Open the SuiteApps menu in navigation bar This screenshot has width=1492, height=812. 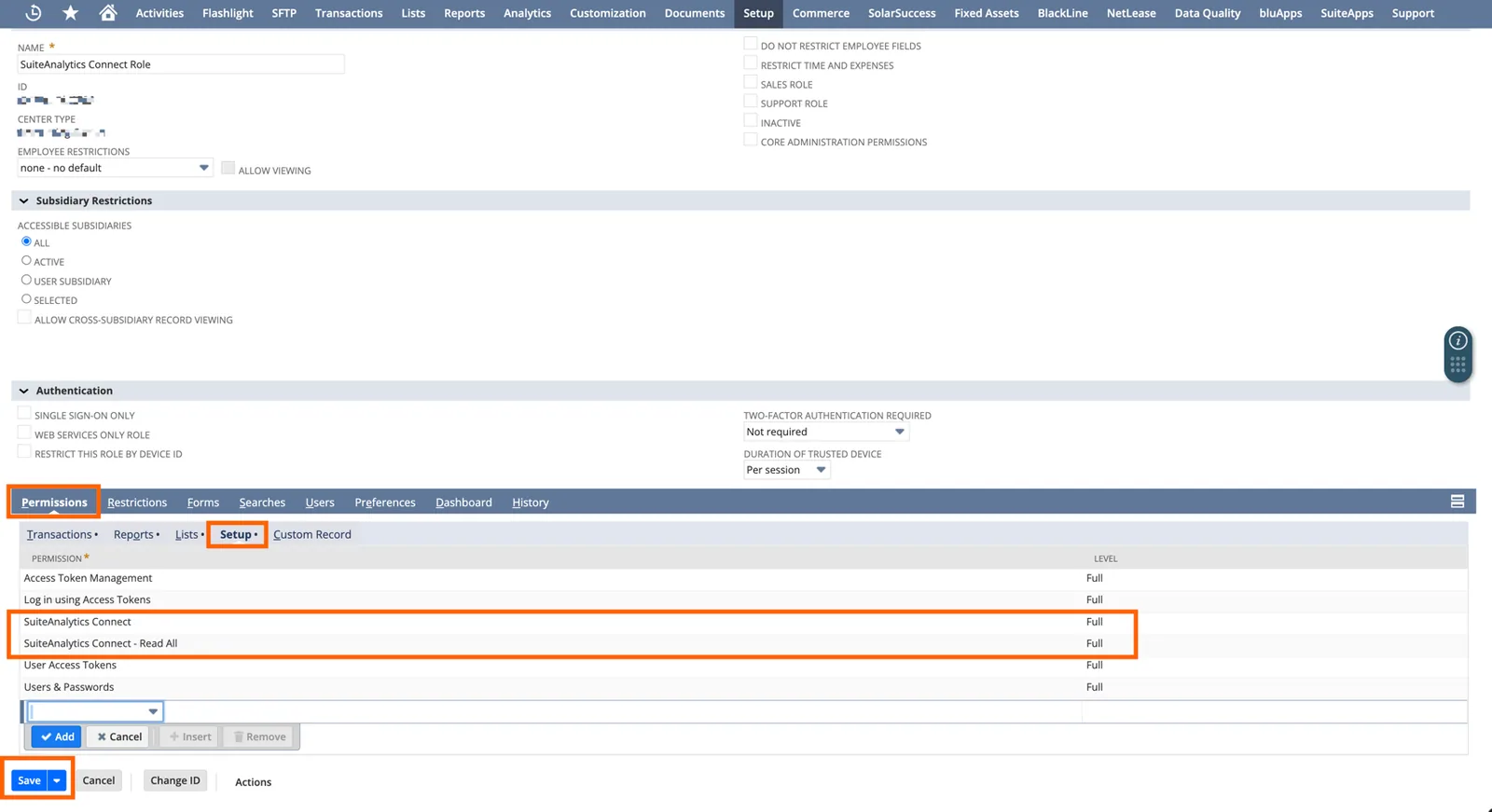click(1347, 13)
